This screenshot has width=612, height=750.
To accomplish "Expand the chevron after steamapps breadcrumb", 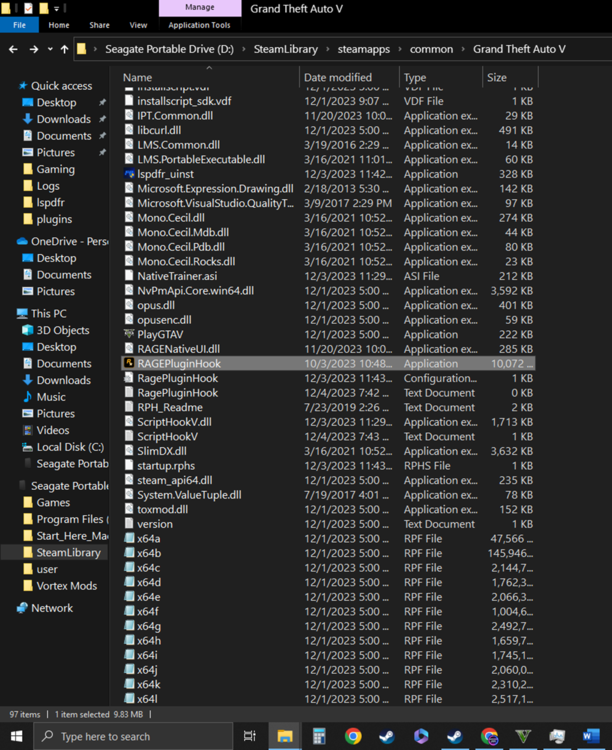I will tap(400, 49).
